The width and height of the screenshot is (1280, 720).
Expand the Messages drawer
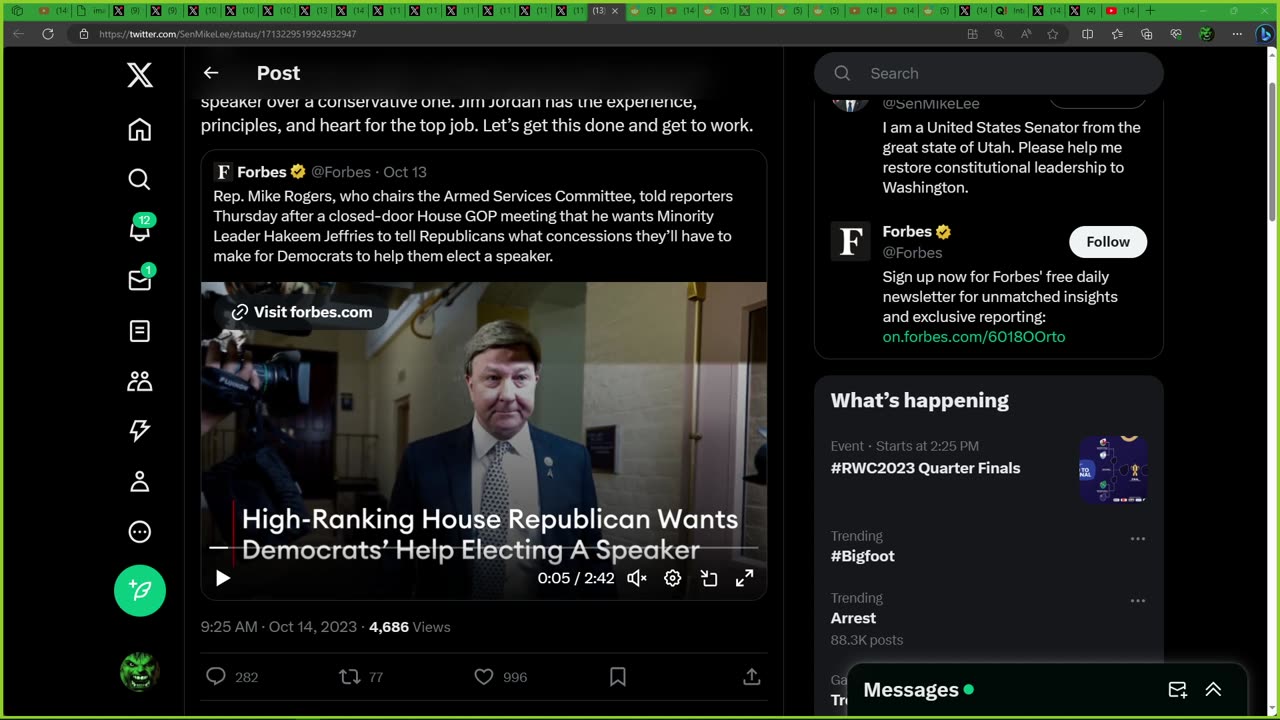[x=1213, y=690]
